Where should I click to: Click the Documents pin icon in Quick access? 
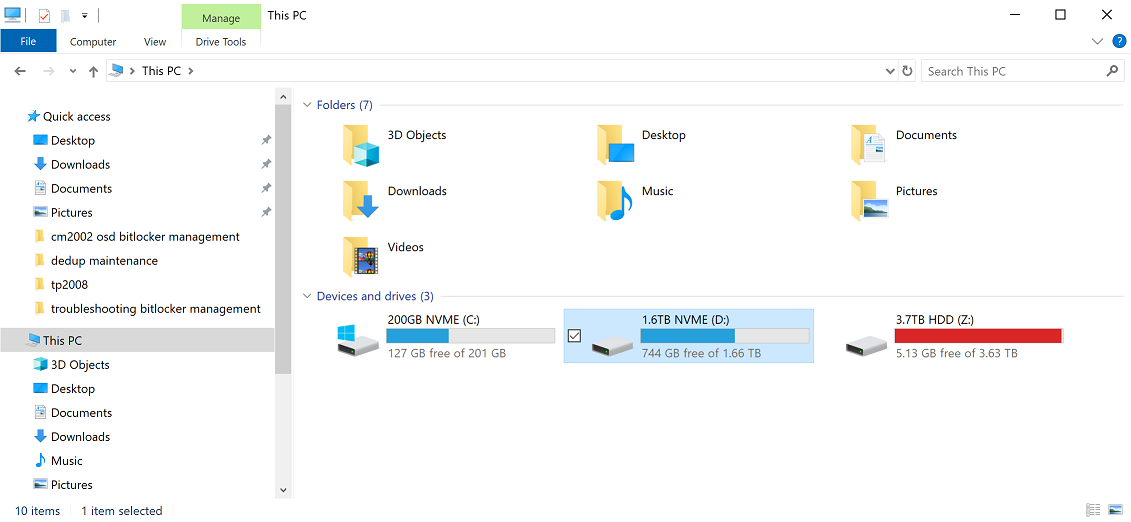pos(266,188)
